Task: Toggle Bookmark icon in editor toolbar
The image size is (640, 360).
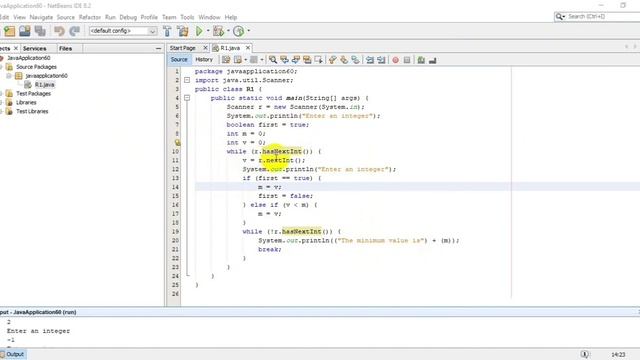Action: pos(356,60)
